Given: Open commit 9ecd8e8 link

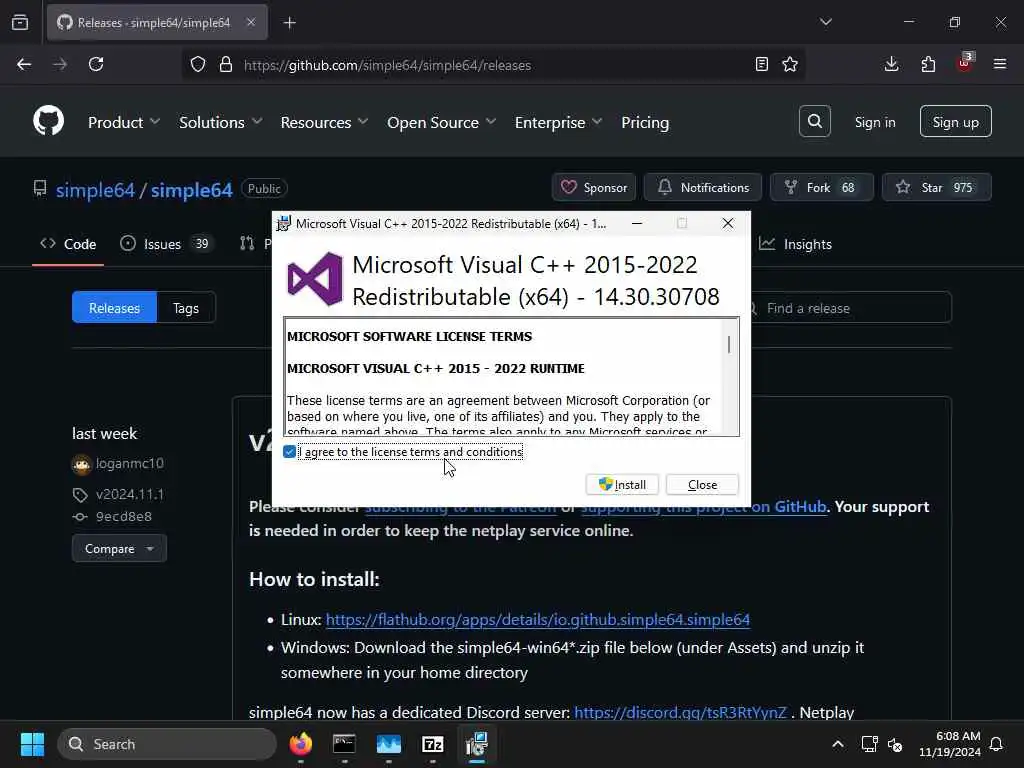Looking at the screenshot, I should 123,517.
